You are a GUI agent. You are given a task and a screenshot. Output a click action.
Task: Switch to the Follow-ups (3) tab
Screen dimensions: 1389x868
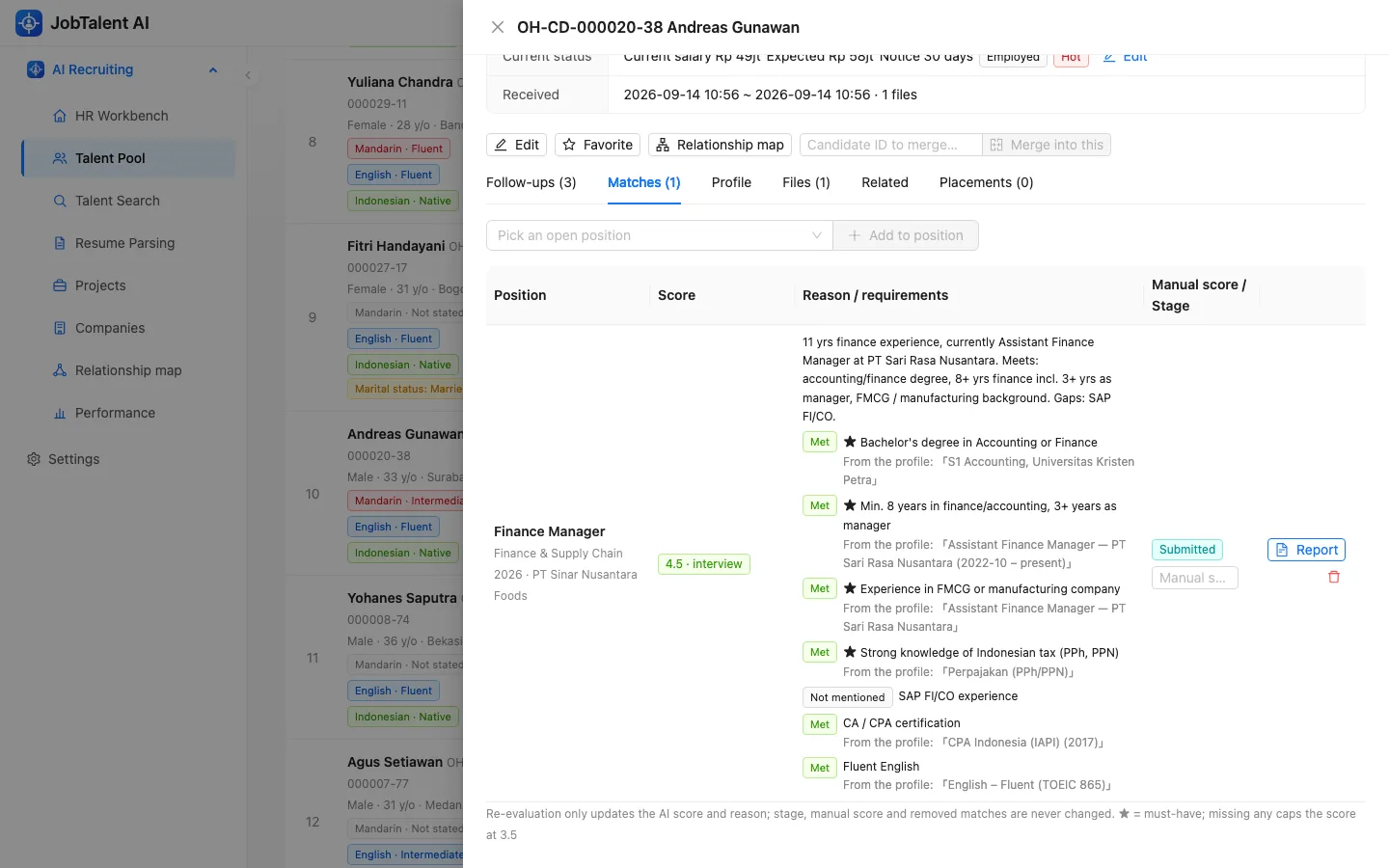click(x=531, y=182)
